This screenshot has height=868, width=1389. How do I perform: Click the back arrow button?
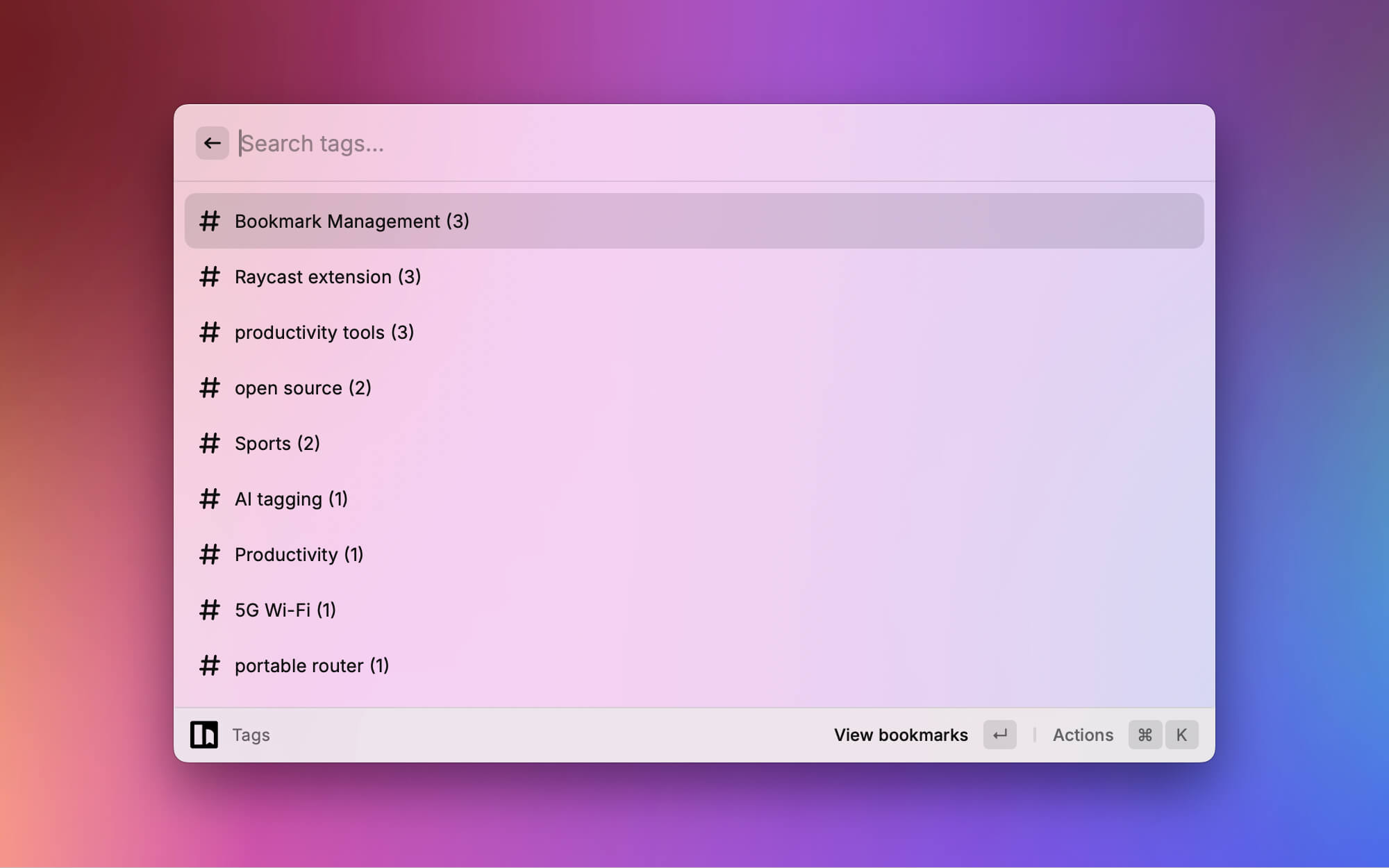212,143
